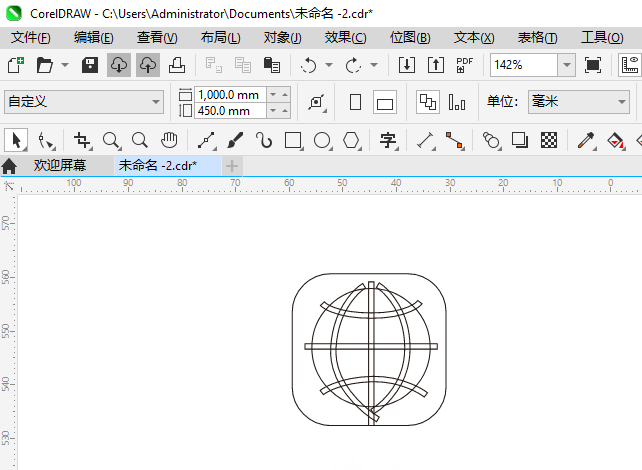Undo the last action
Viewport: 642px width, 470px height.
[x=308, y=65]
